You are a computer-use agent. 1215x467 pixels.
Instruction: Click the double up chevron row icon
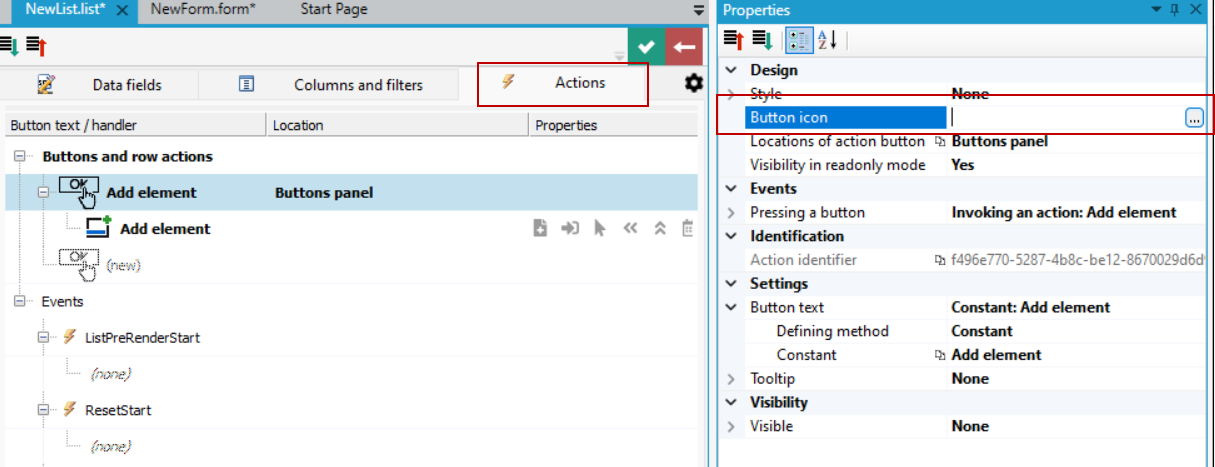click(x=660, y=228)
